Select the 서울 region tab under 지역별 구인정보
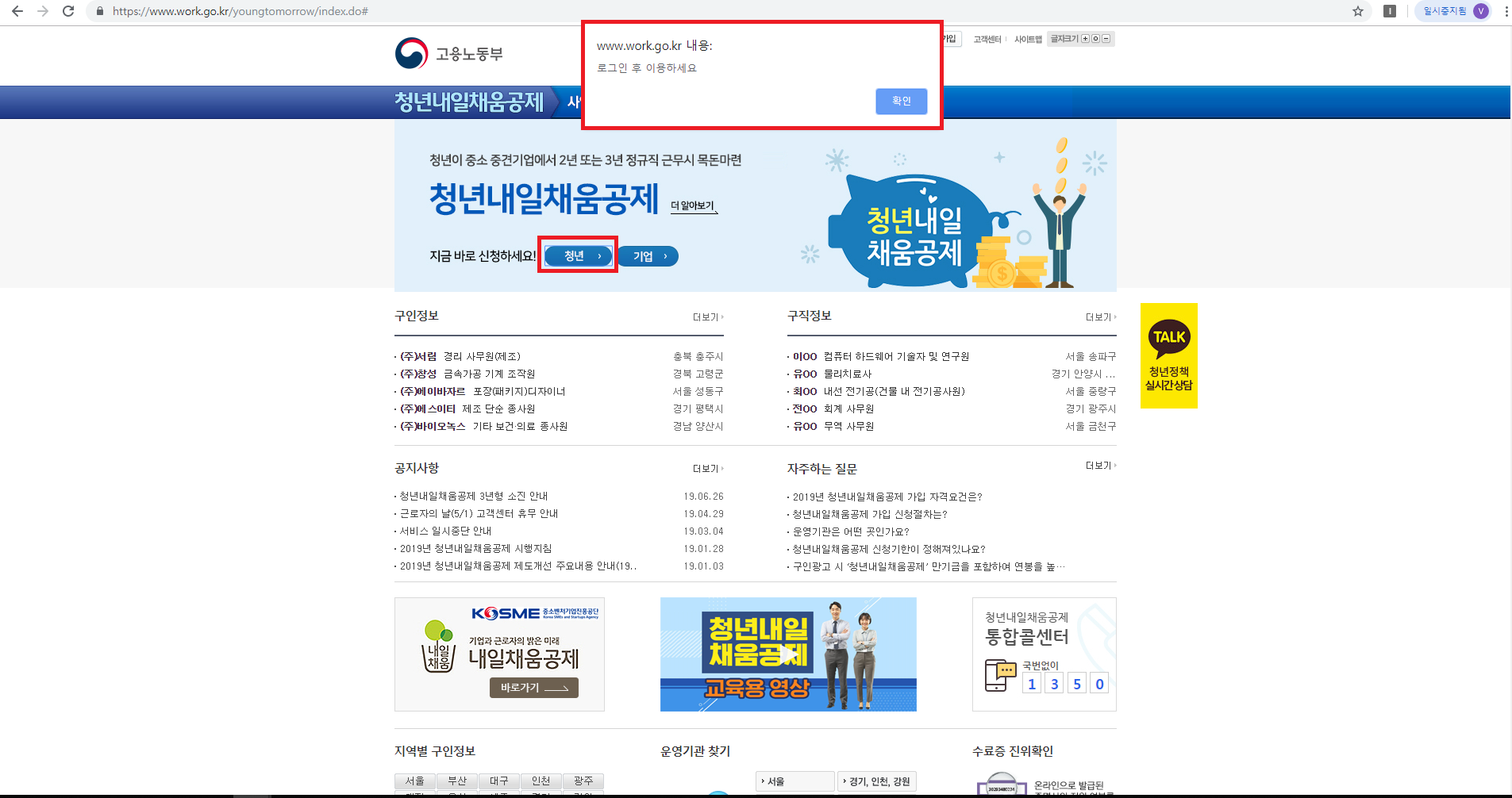 point(414,781)
